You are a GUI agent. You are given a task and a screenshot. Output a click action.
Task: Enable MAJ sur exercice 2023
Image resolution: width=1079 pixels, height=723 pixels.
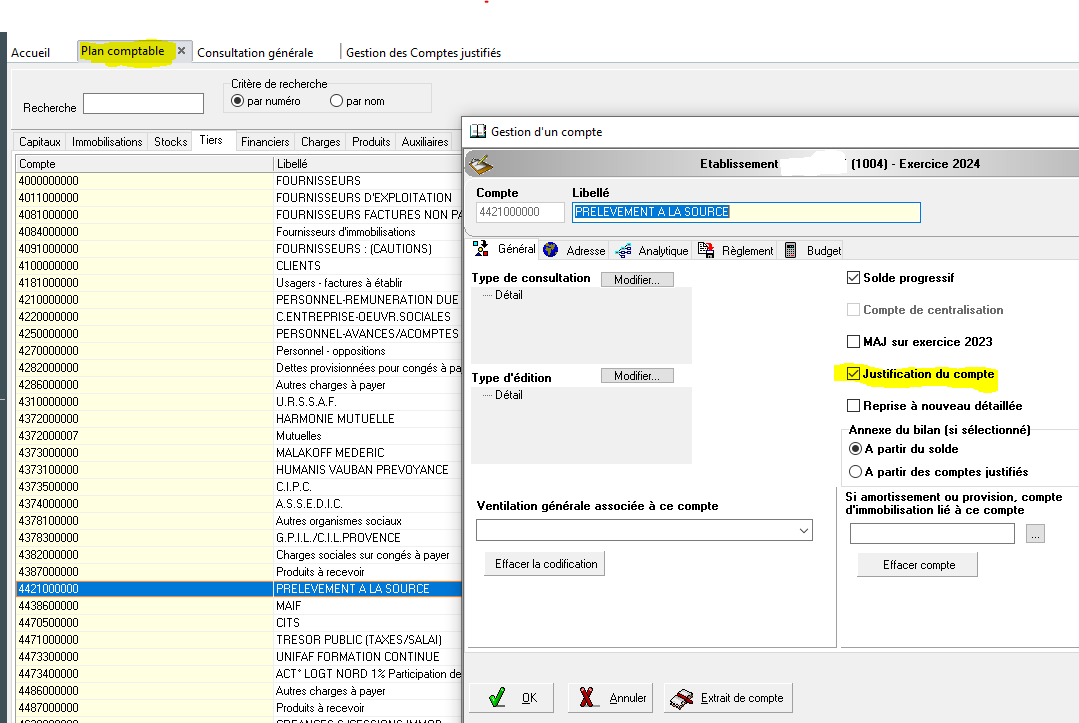(853, 342)
